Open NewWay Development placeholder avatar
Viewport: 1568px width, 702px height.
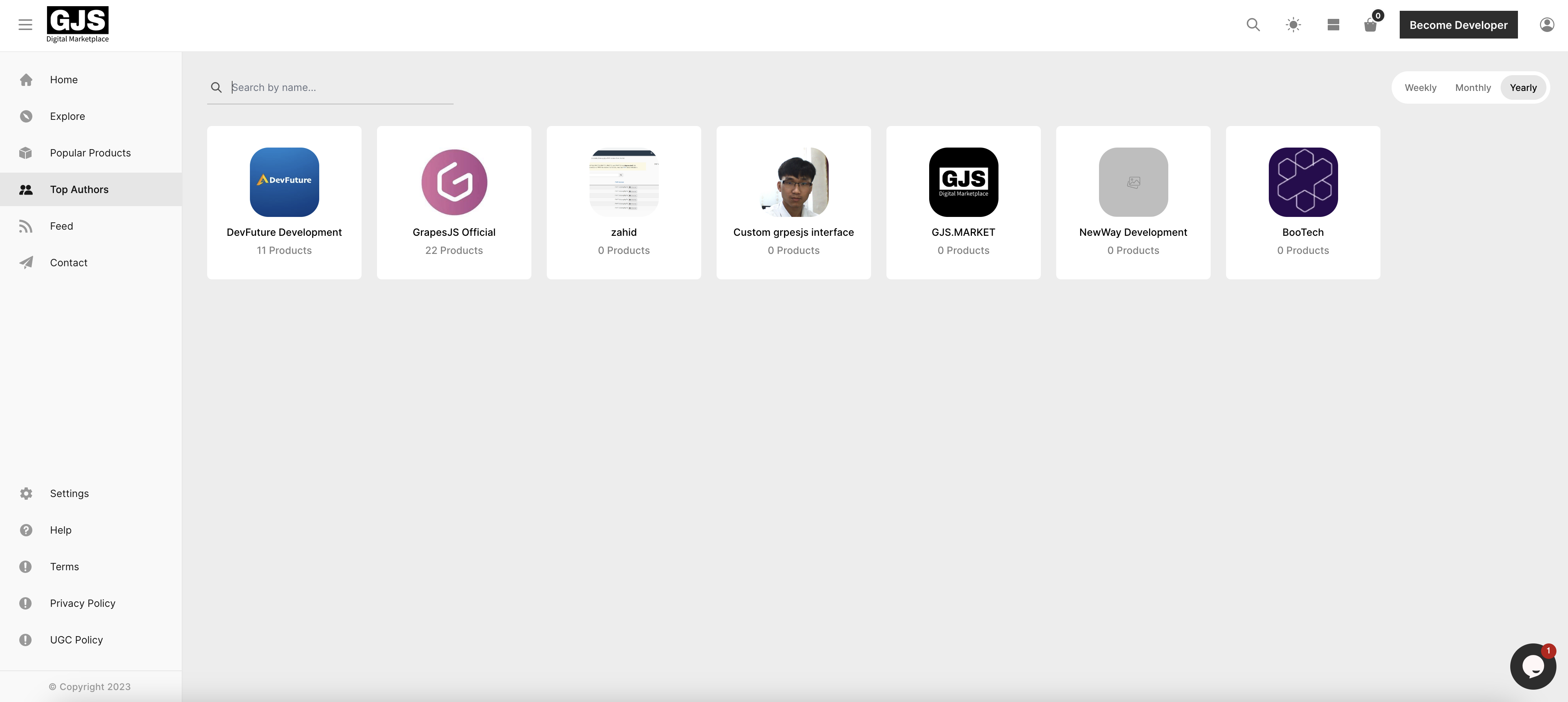[x=1133, y=182]
